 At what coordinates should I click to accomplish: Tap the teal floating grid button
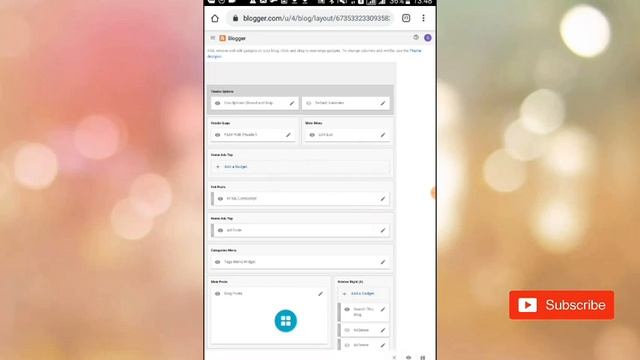(x=286, y=321)
